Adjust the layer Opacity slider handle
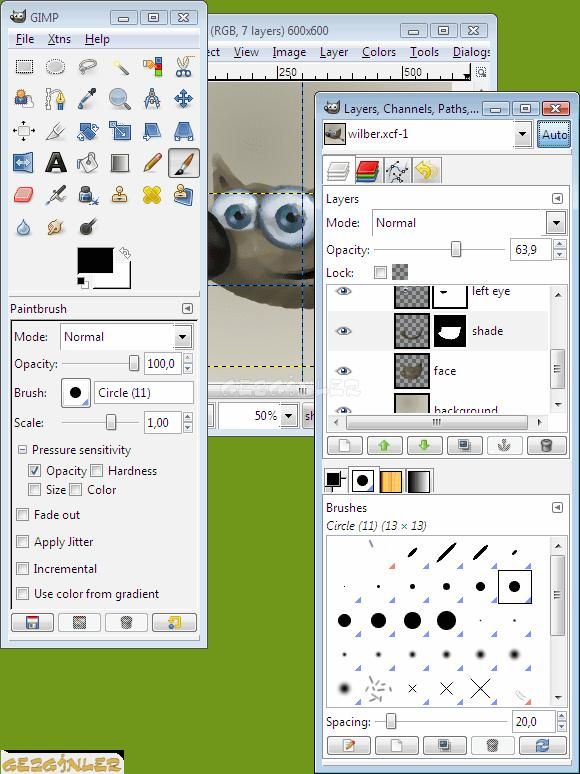 pos(456,249)
